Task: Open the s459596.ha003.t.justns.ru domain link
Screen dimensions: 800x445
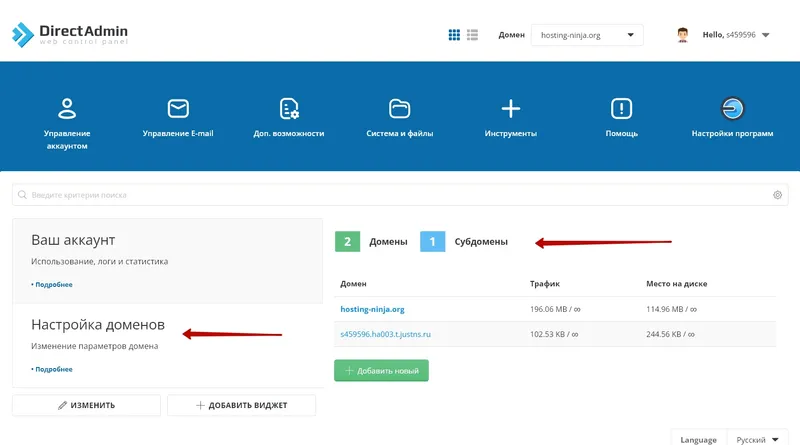Action: point(385,334)
